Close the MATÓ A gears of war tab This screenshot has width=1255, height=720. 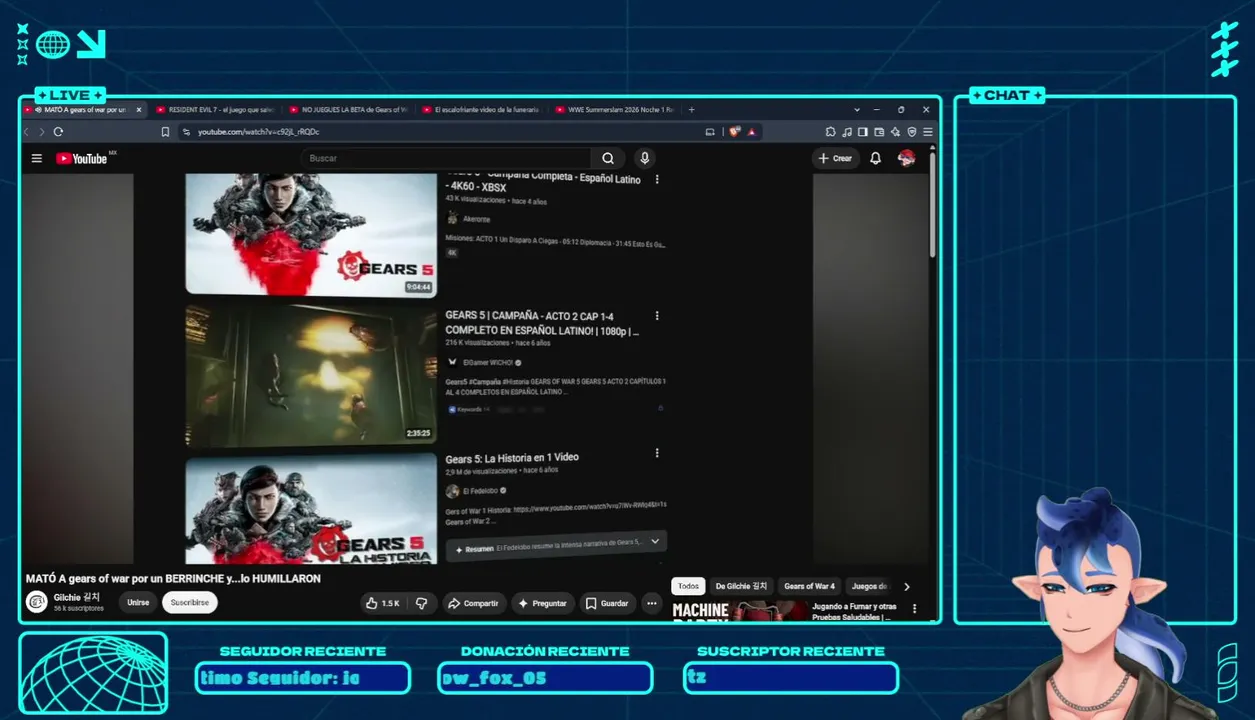(x=138, y=109)
